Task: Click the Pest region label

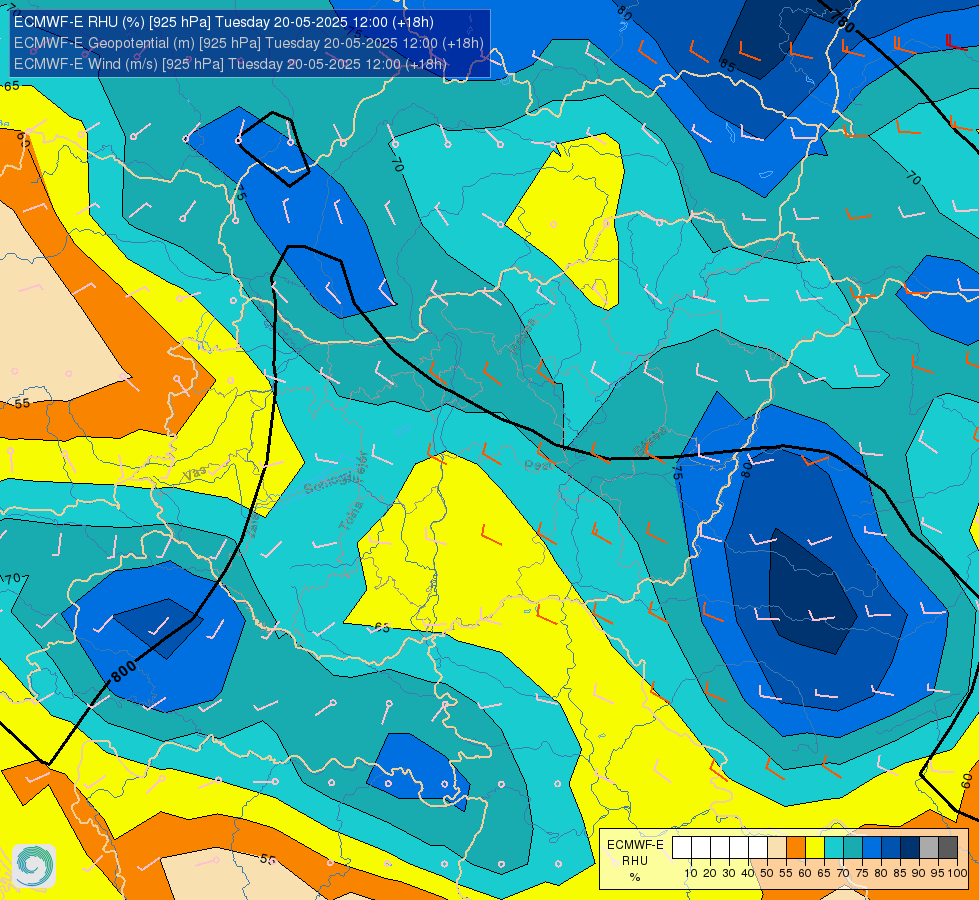Action: point(537,465)
